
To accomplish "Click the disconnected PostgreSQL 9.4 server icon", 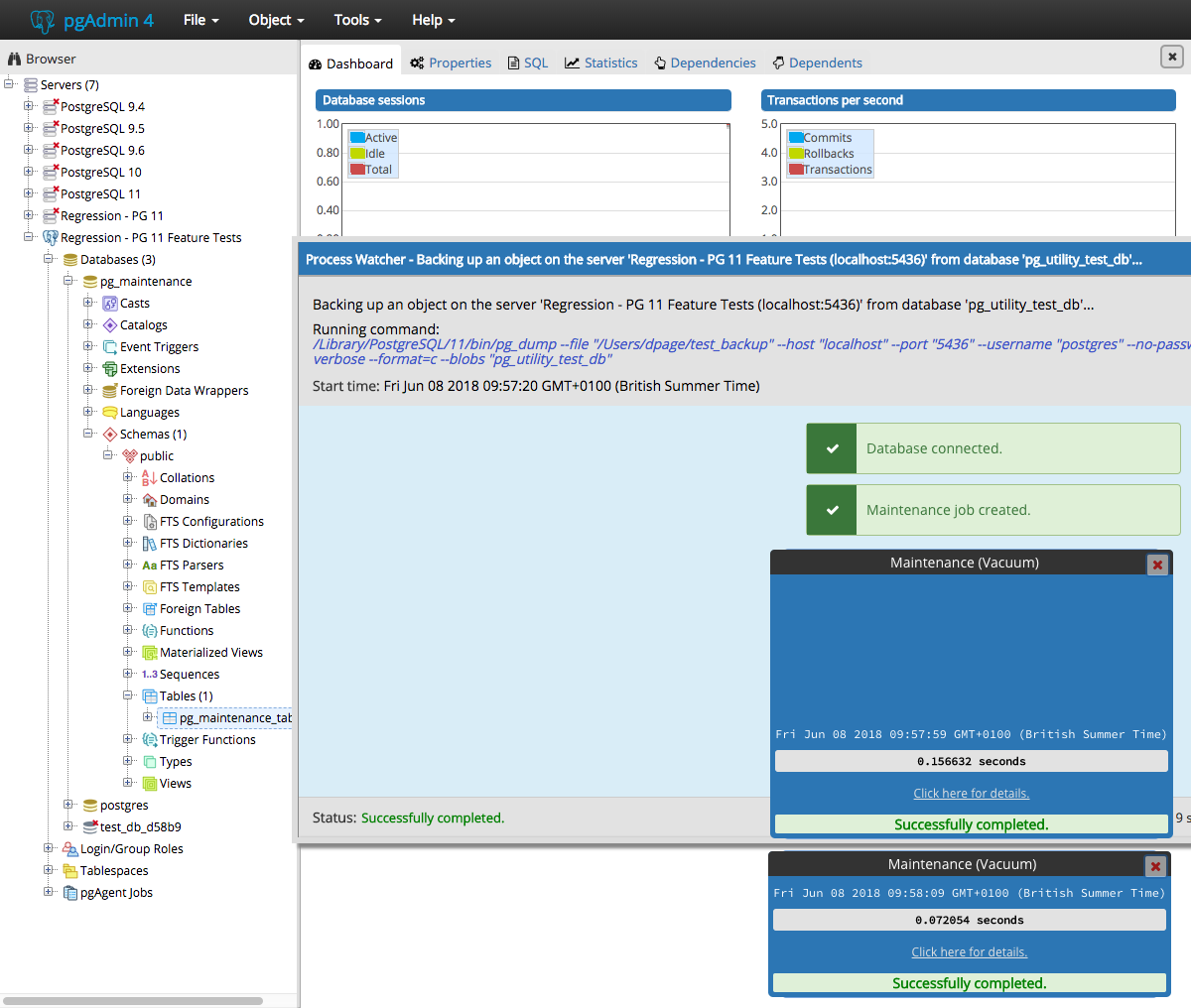I will (x=51, y=106).
